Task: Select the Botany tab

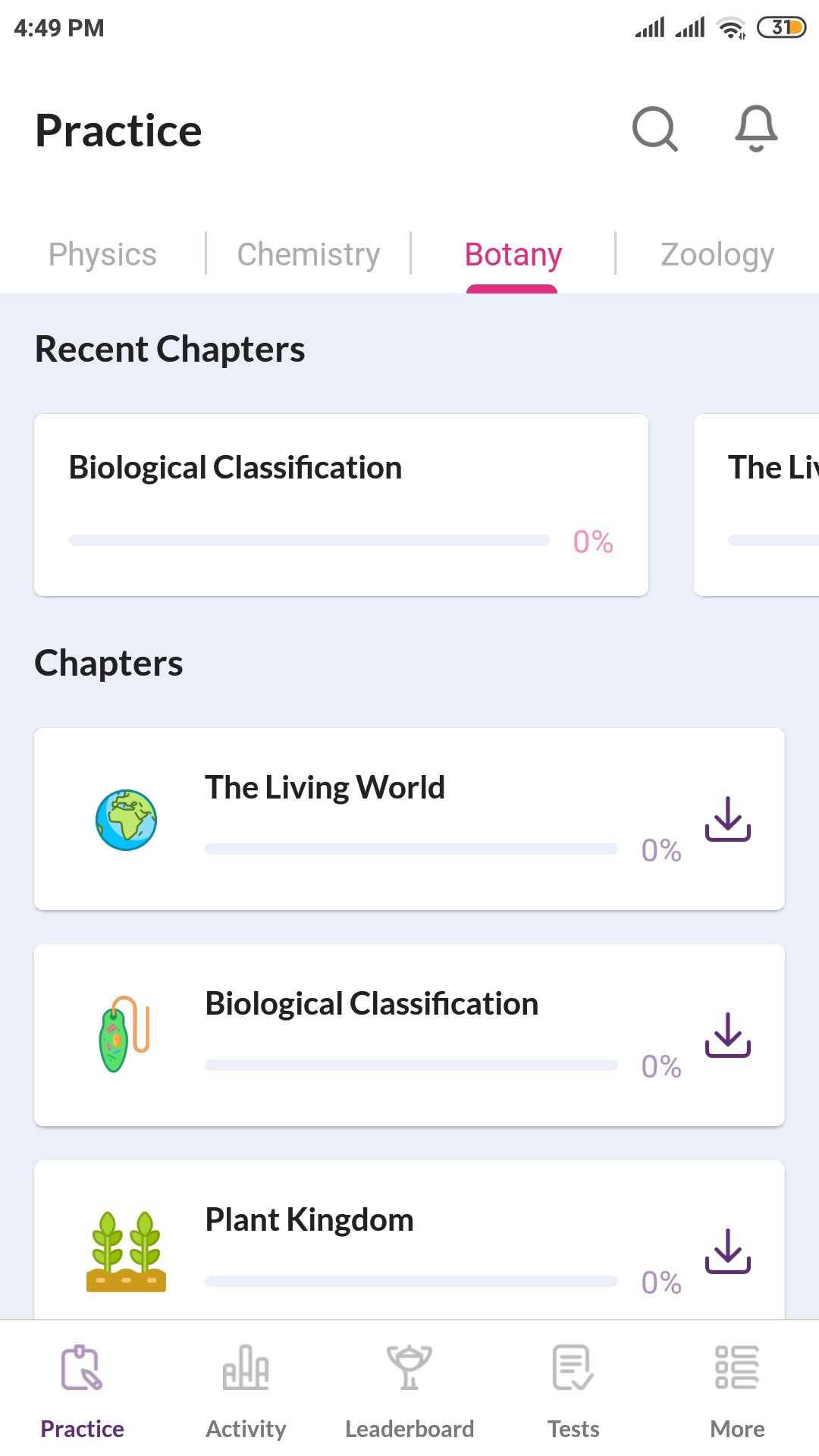Action: (512, 254)
